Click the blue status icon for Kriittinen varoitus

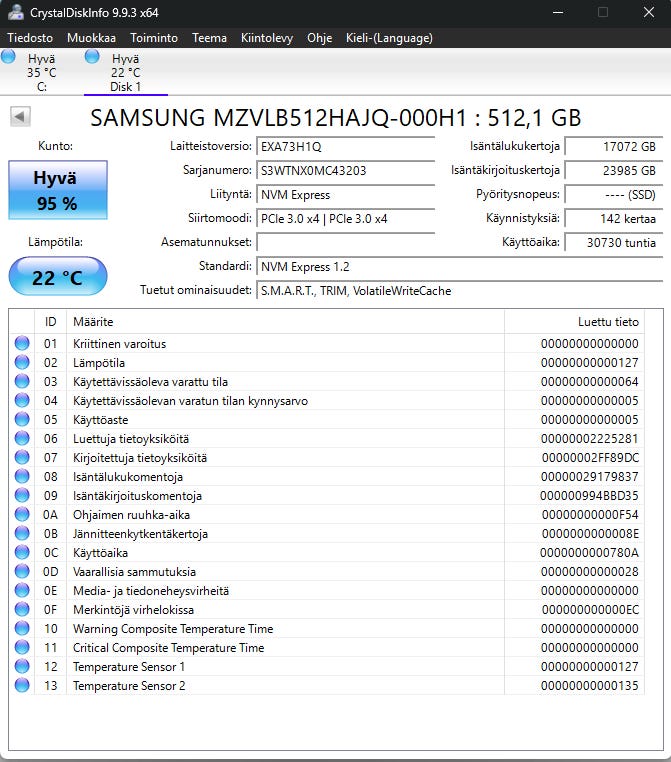point(22,343)
